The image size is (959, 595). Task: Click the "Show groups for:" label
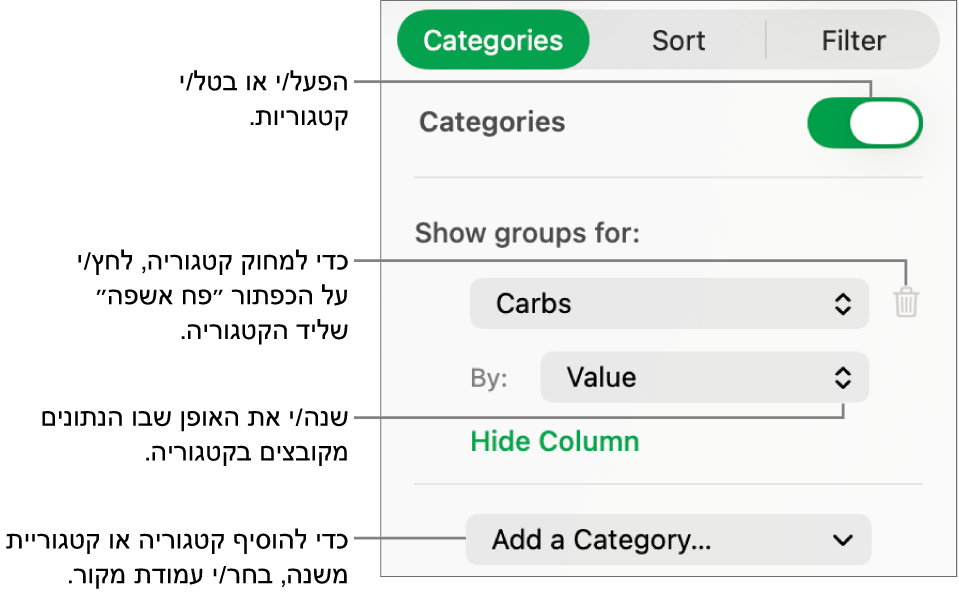tap(527, 234)
